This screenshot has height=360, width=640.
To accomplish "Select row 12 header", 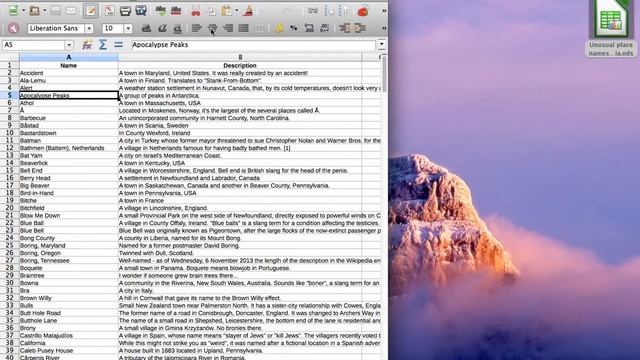I will [9, 148].
